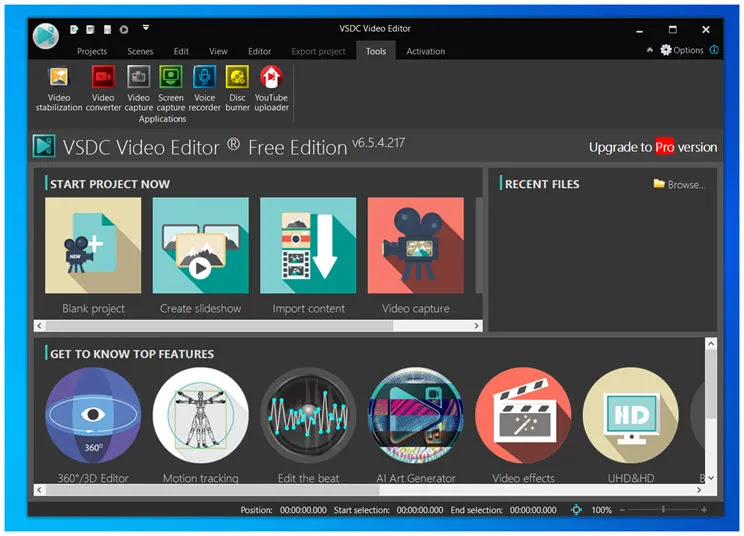The height and width of the screenshot is (536, 744).
Task: Open the Edit ribbon tab
Action: (181, 51)
